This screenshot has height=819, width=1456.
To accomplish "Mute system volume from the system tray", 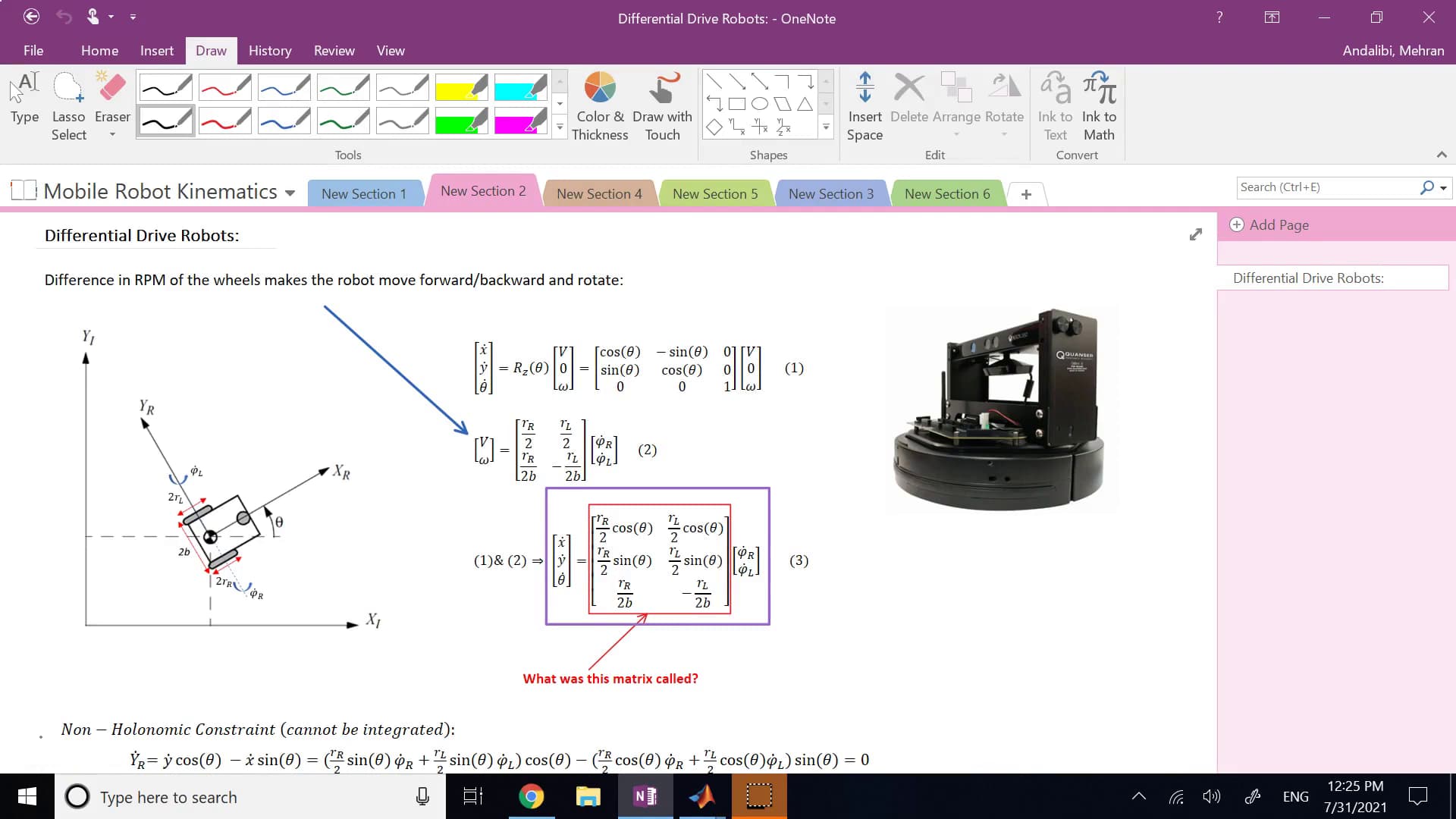I will point(1211,796).
